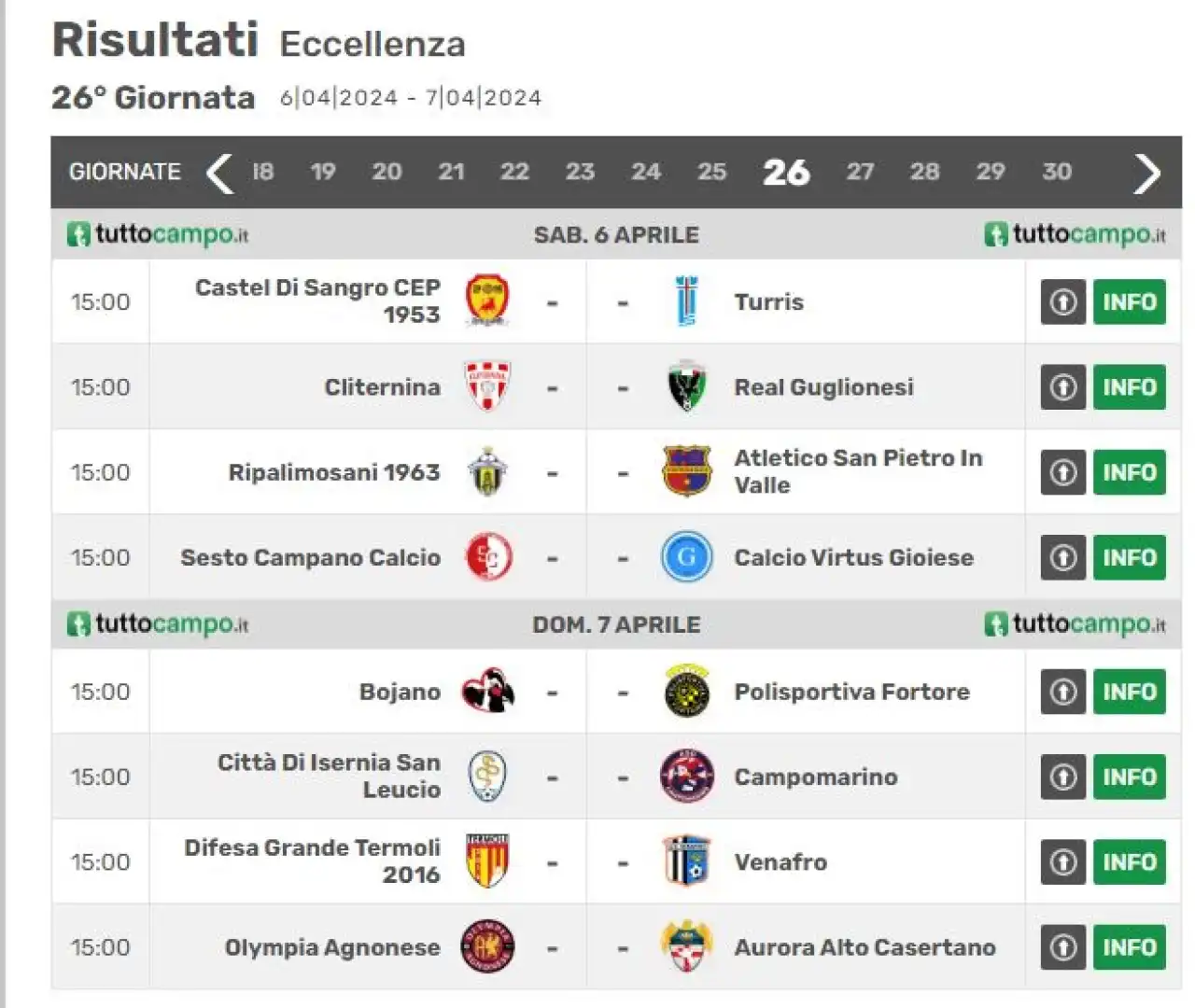1195x1008 pixels.
Task: Click the Calcio Virtus Gioiese blue G logo
Action: coord(687,557)
